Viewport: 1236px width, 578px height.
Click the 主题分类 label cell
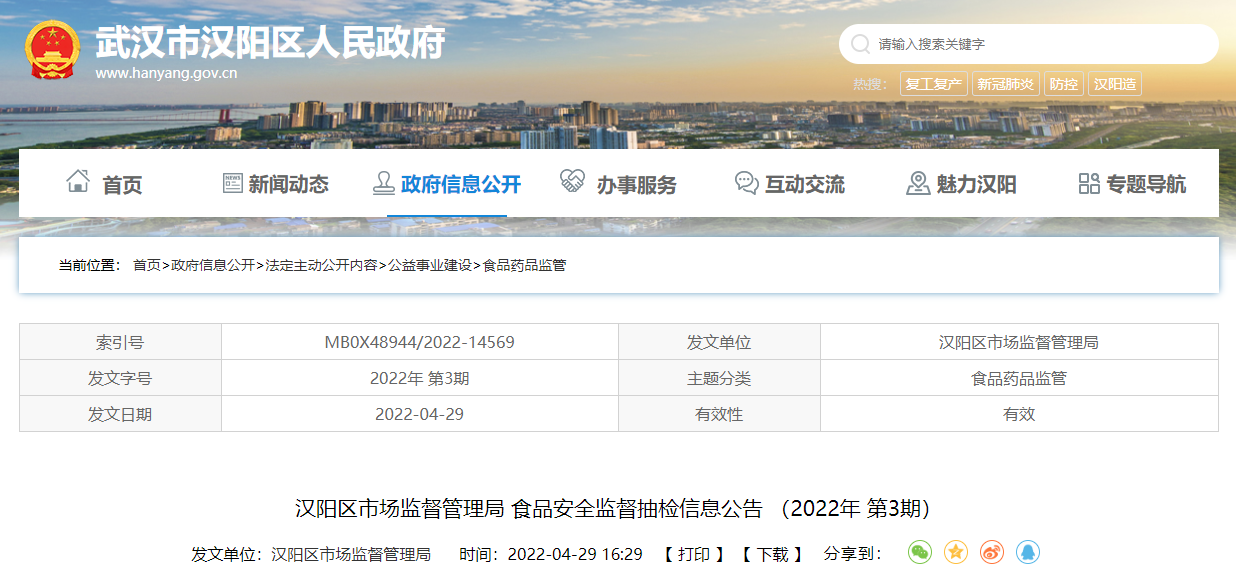[719, 378]
